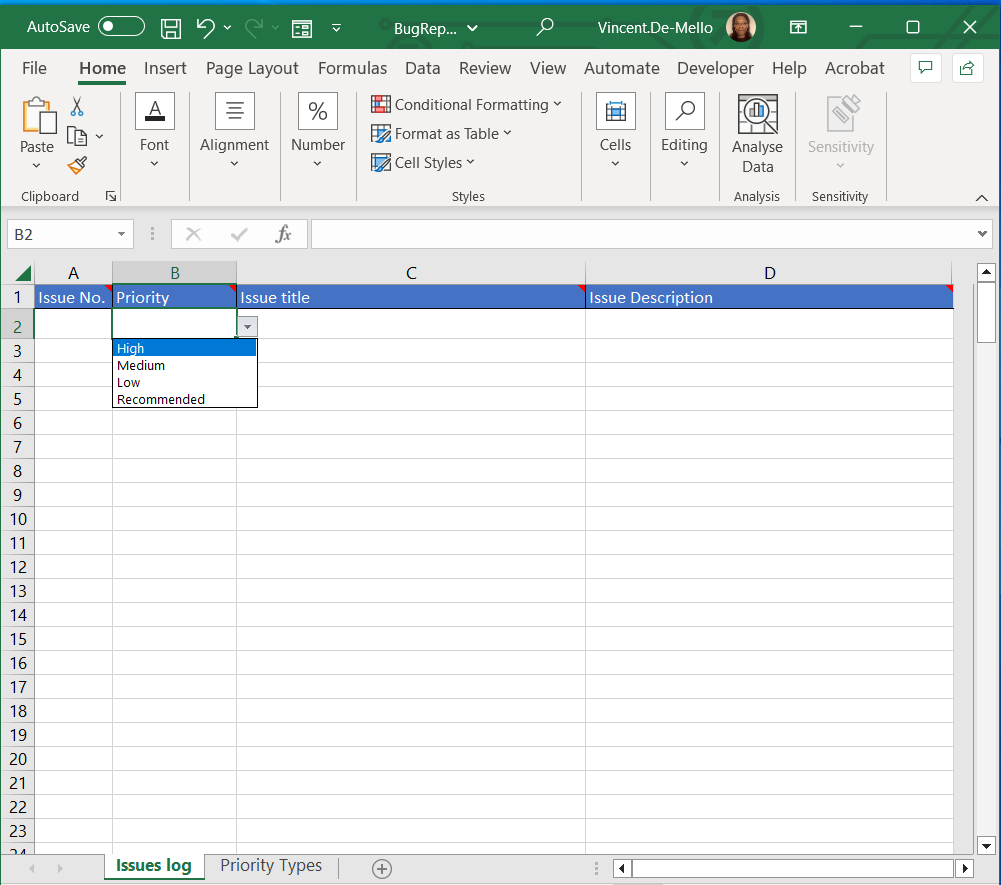Viewport: 1001px width, 885px height.
Task: Switch to the Priority Types sheet
Action: pyautogui.click(x=271, y=866)
